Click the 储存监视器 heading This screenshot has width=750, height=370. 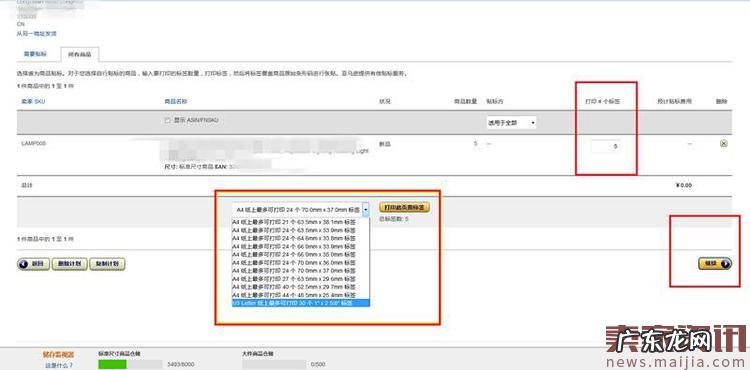58,355
